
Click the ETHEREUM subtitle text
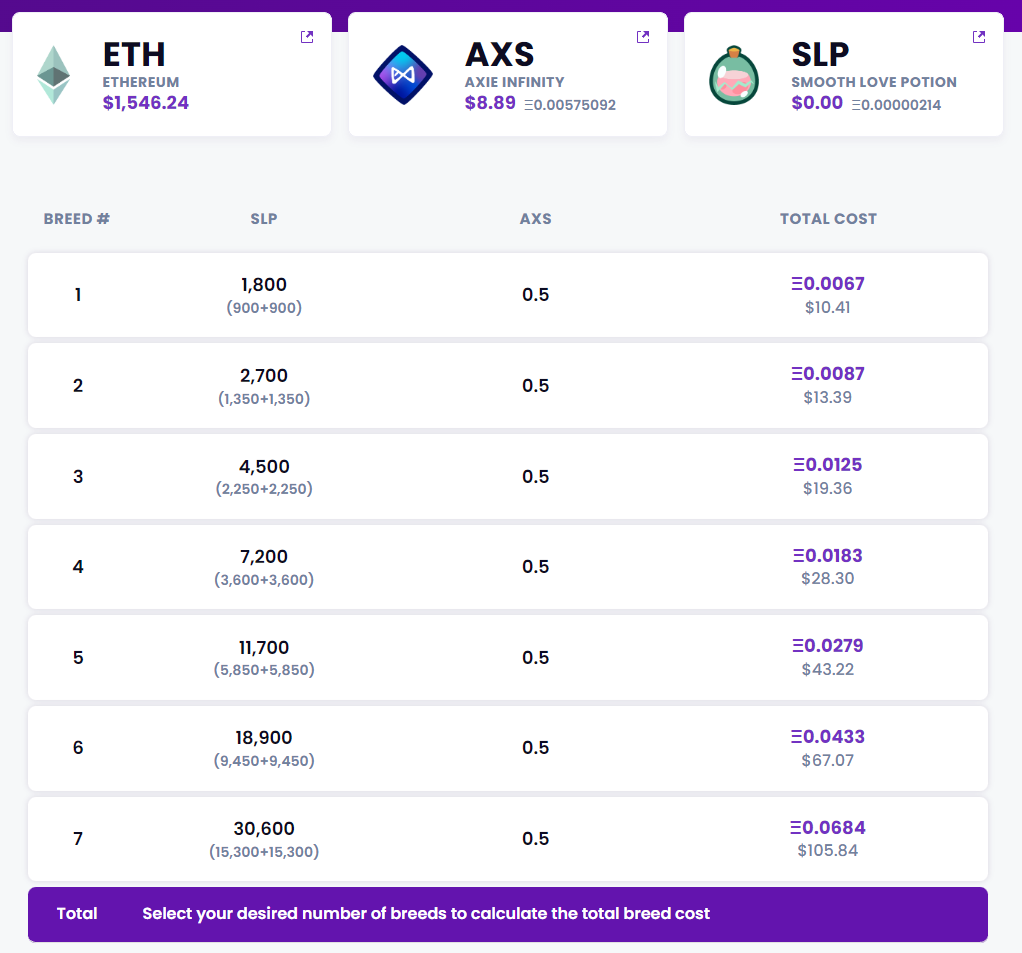pos(141,82)
